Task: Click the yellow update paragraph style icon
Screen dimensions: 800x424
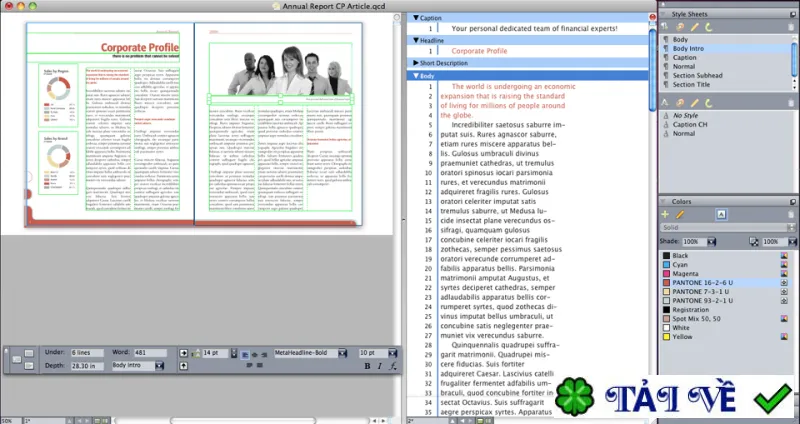Action: (x=709, y=27)
